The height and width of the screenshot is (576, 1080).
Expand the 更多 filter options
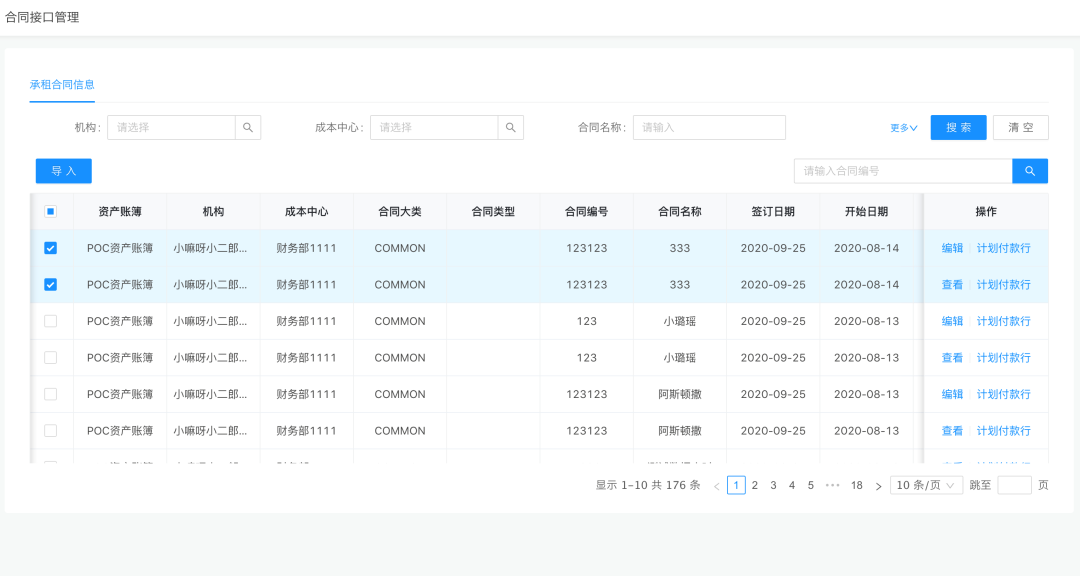click(903, 128)
